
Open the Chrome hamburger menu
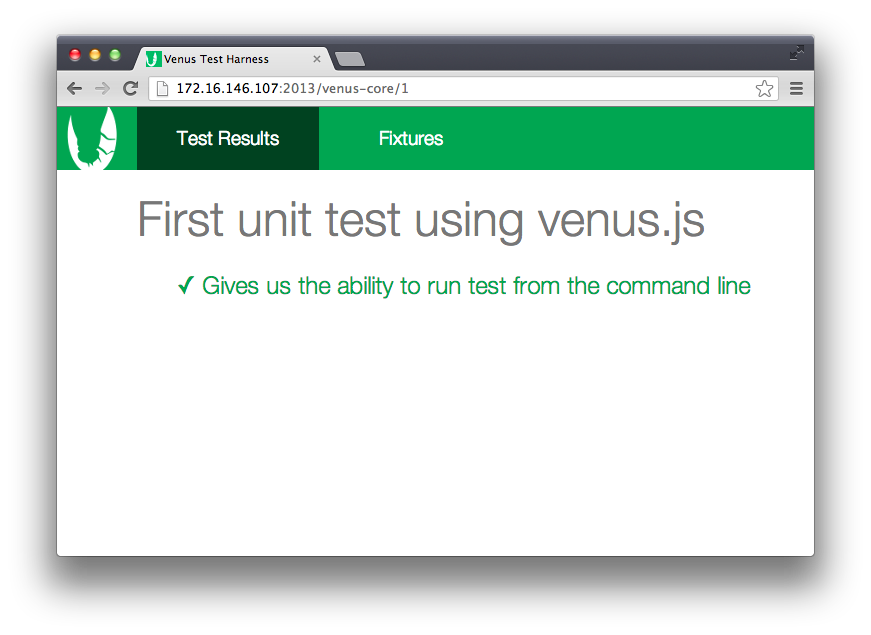797,88
